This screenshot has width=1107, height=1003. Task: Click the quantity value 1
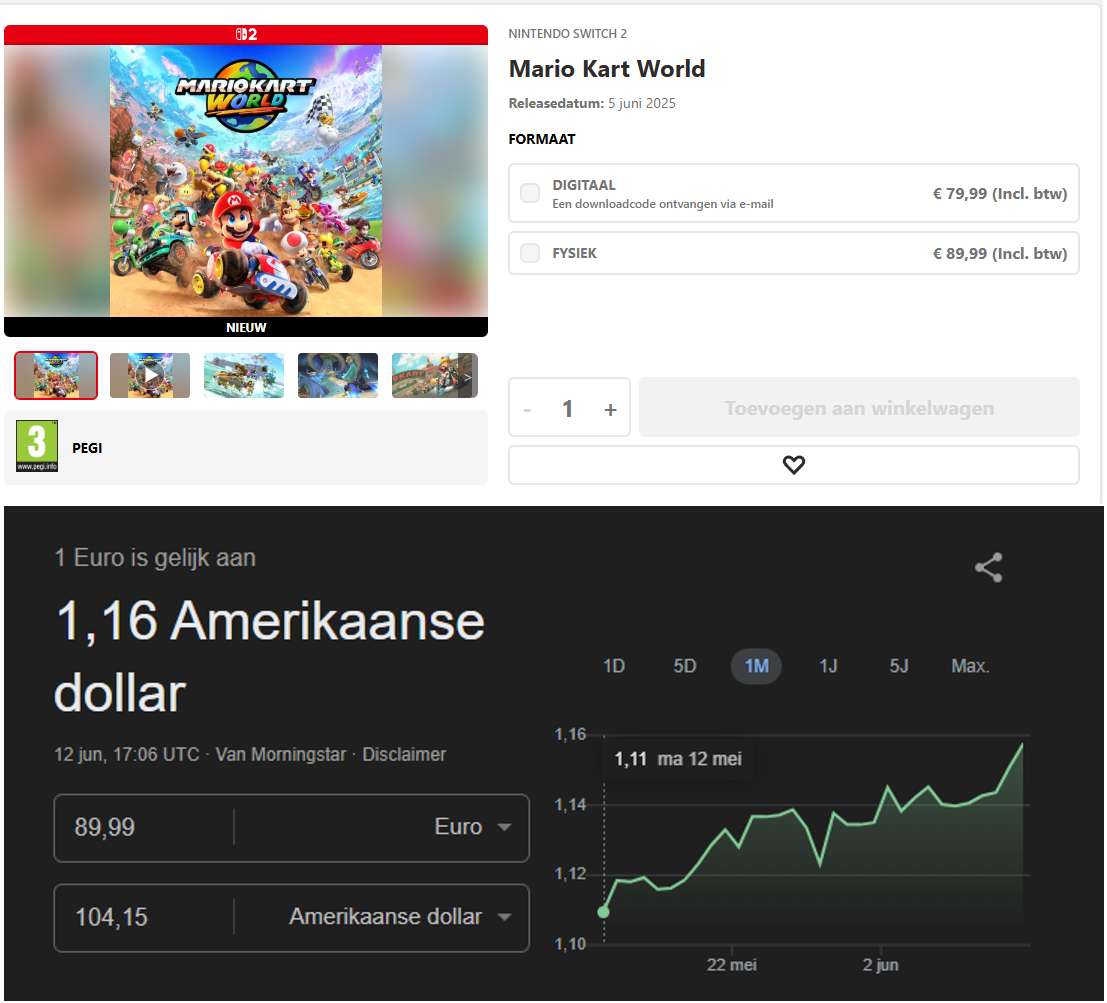coord(567,409)
